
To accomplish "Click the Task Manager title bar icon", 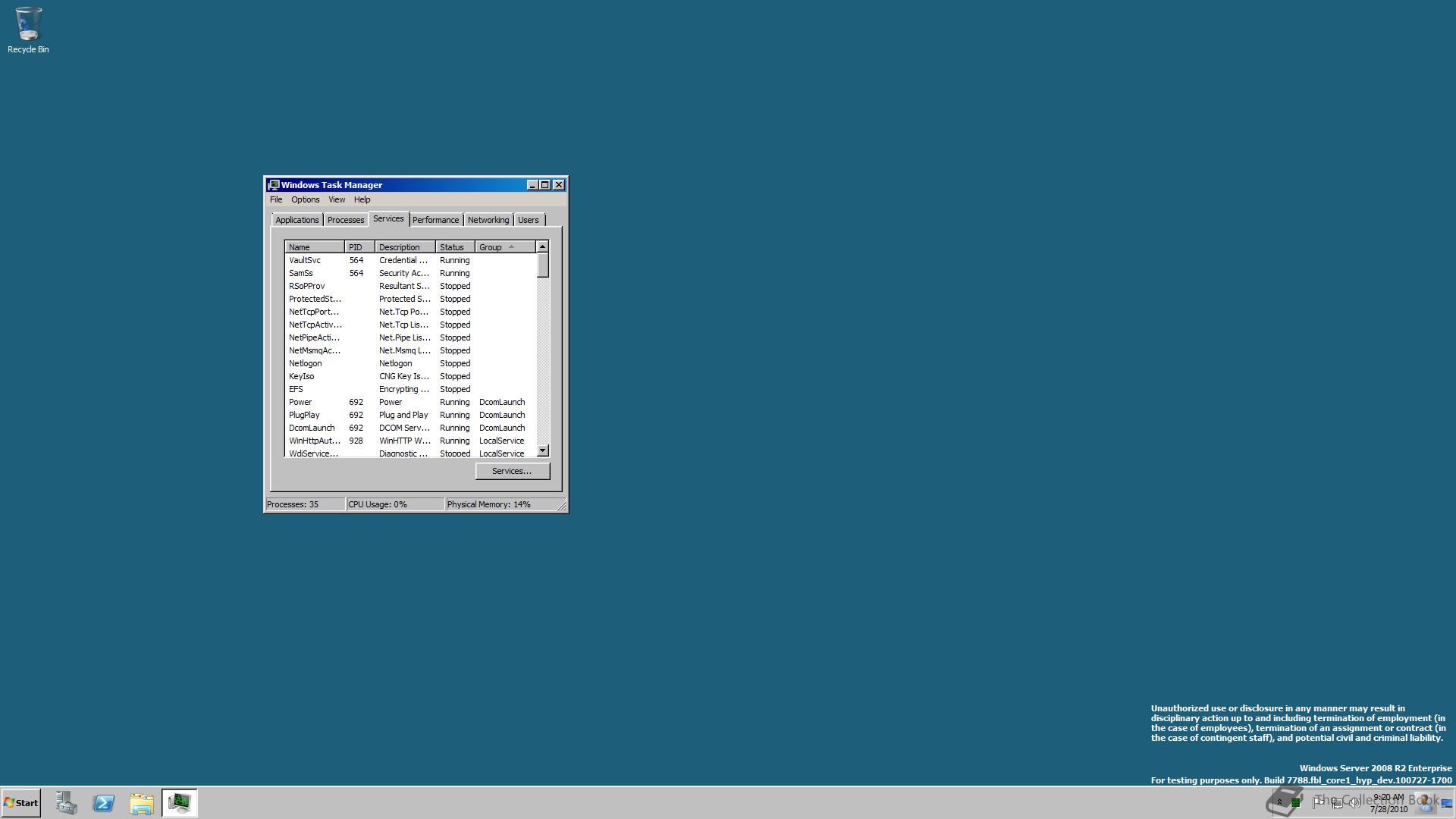I will 274,184.
